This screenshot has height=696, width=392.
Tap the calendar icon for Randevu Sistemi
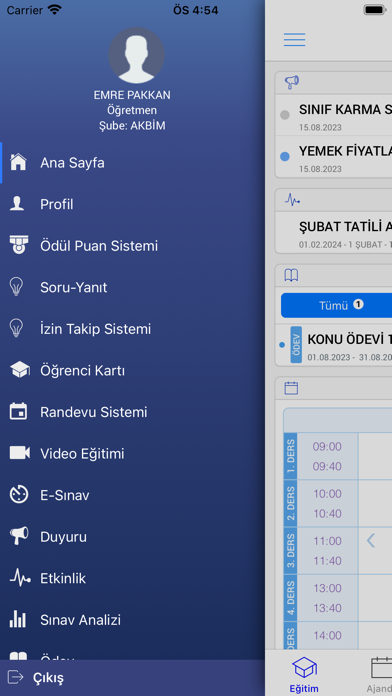click(18, 411)
